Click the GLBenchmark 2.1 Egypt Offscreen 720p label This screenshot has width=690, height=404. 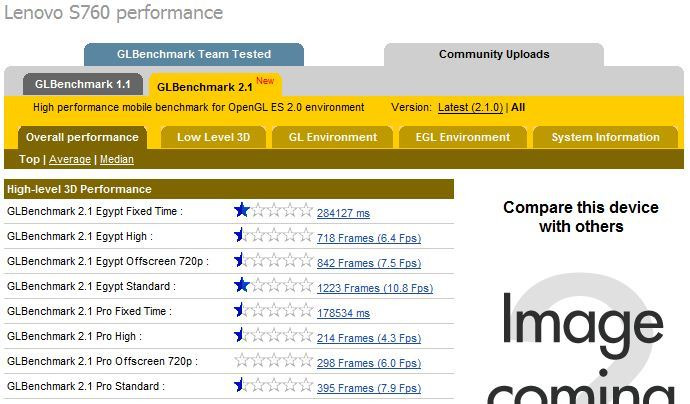click(108, 261)
